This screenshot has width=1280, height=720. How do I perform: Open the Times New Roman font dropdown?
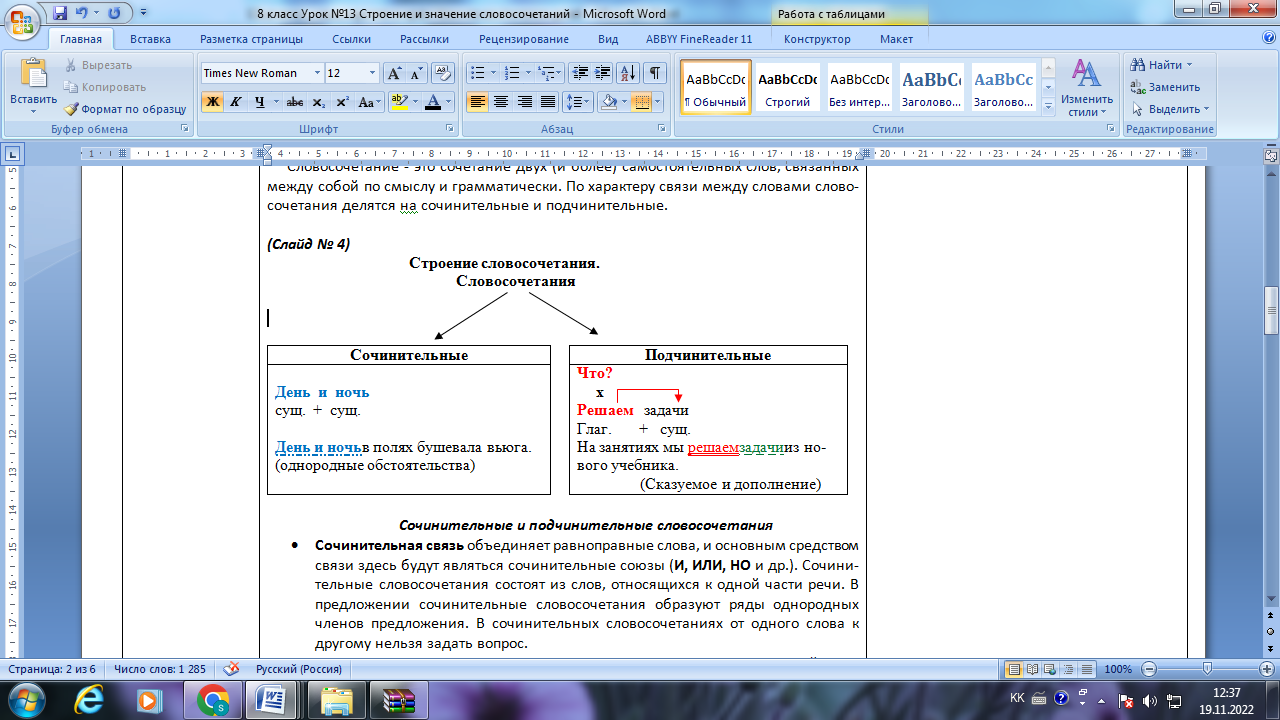tap(317, 73)
